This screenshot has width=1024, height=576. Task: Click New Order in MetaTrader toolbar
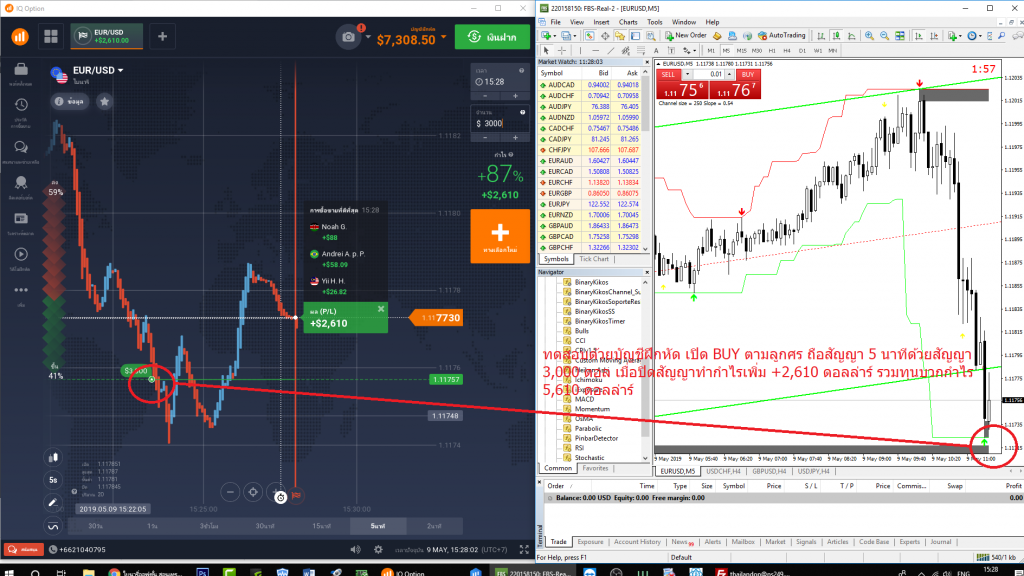(686, 35)
